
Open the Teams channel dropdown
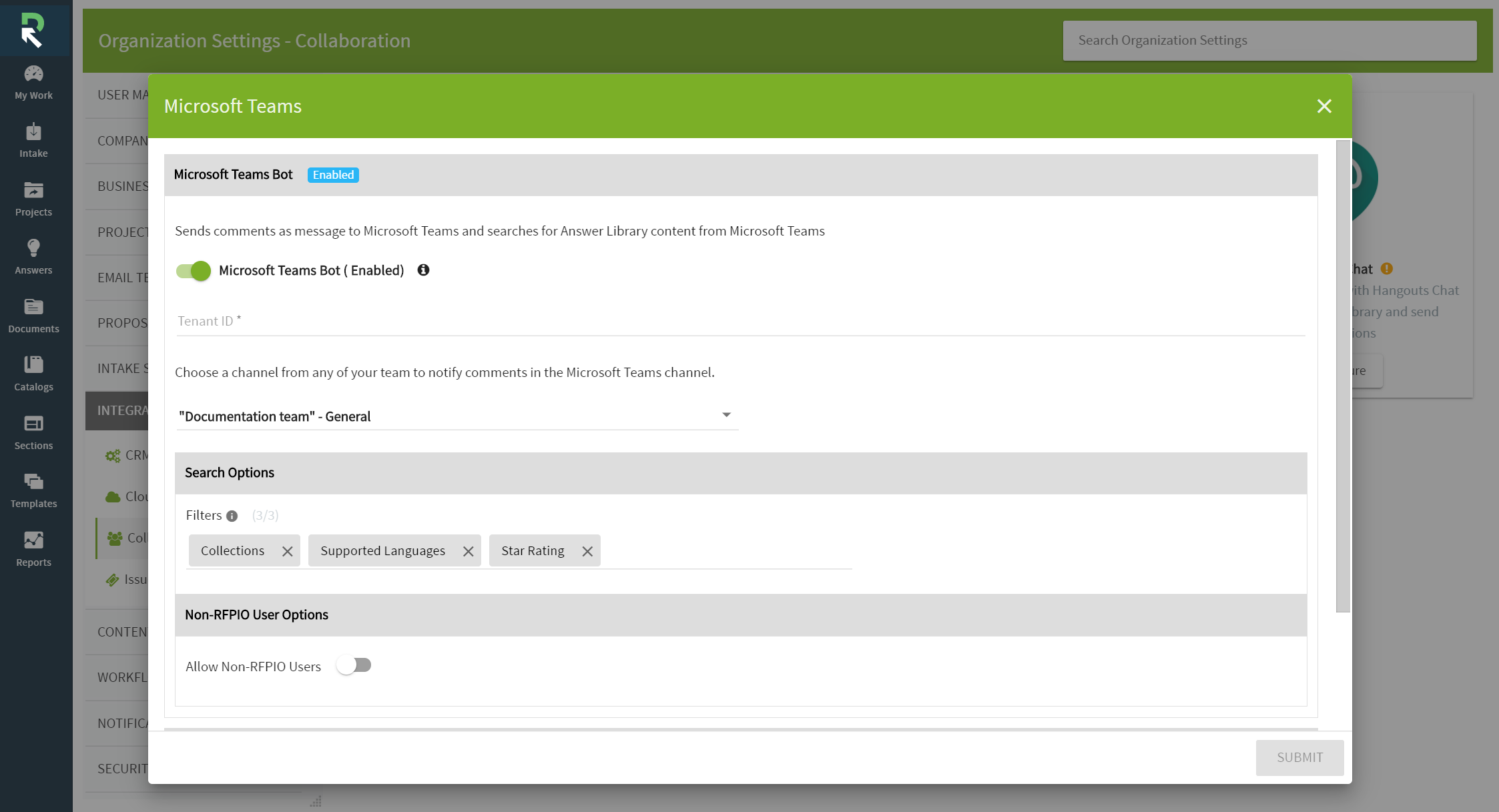[457, 416]
